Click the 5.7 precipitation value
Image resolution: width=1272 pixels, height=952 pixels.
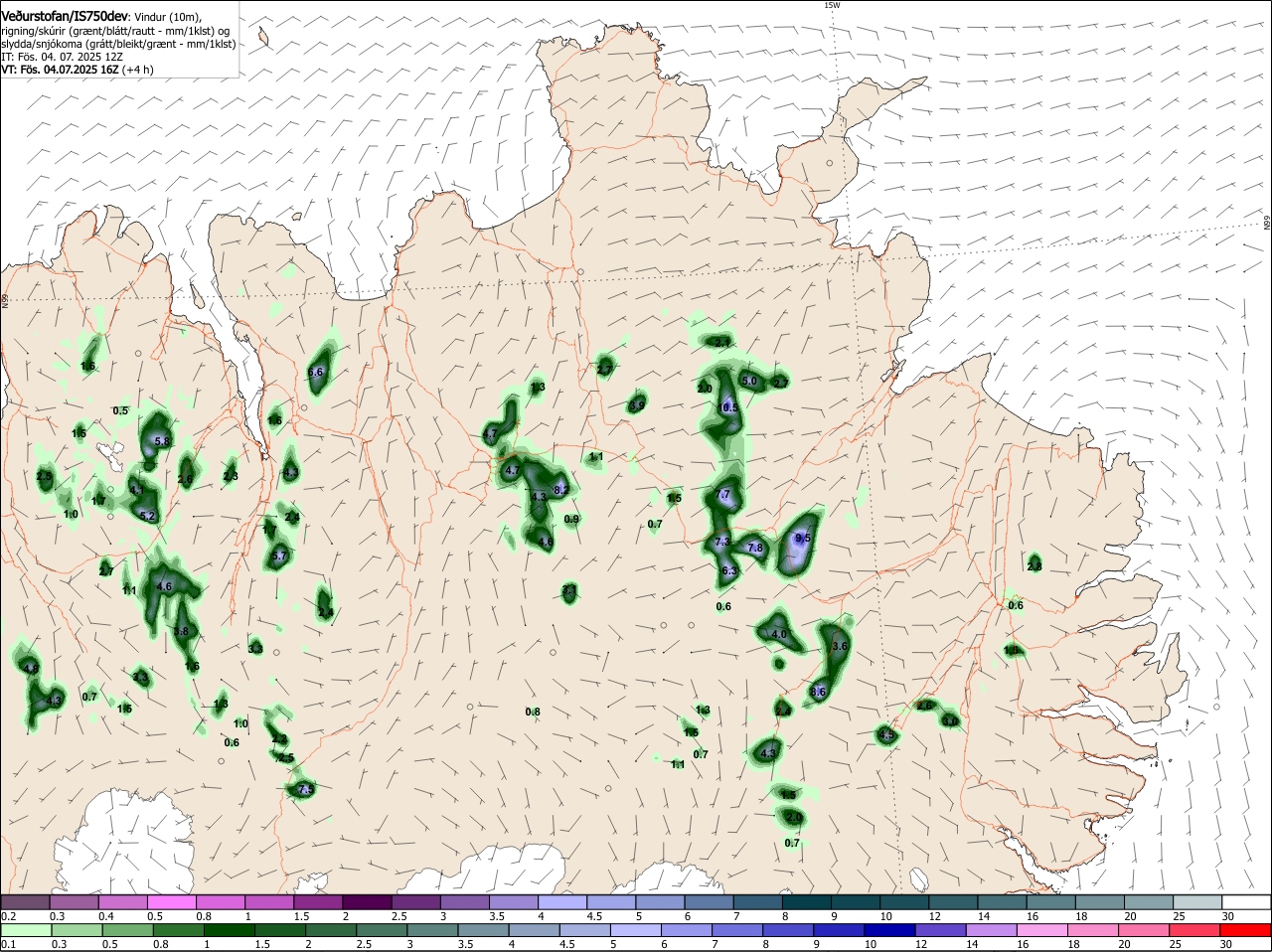point(279,556)
